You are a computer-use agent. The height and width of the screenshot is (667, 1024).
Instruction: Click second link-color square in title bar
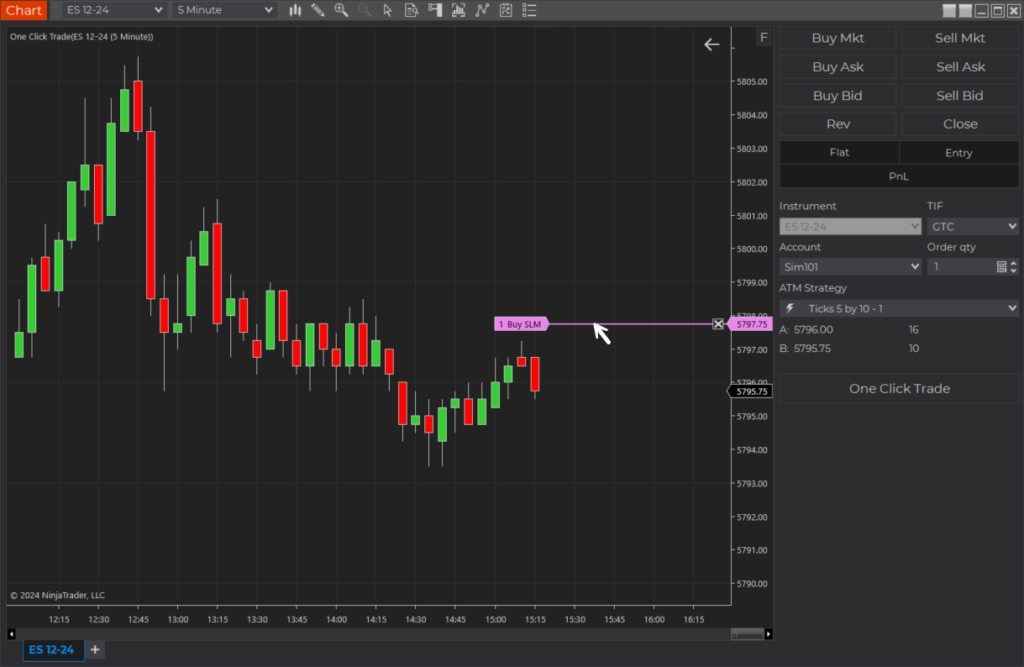click(x=965, y=10)
